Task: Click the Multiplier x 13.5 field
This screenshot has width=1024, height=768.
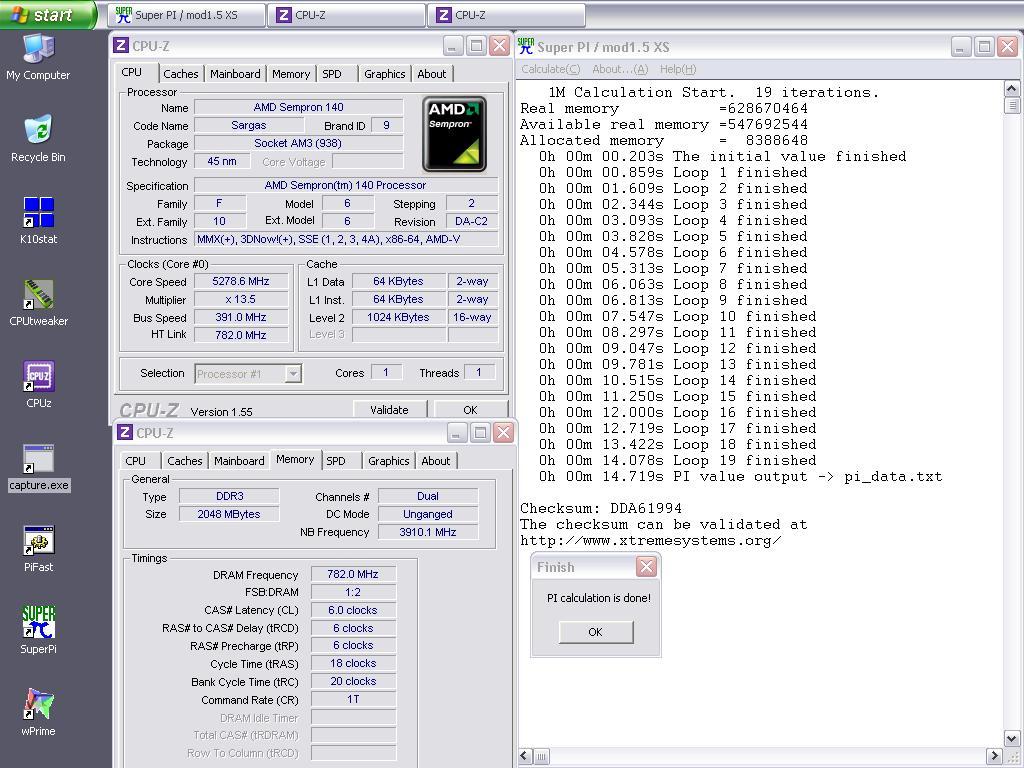Action: (241, 299)
